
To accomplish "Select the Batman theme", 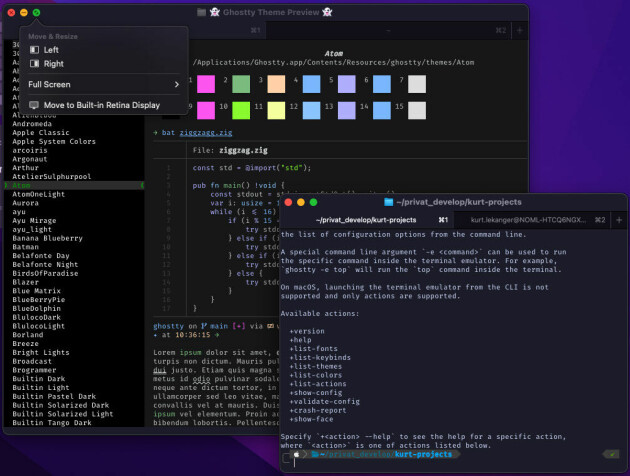I will 25,247.
